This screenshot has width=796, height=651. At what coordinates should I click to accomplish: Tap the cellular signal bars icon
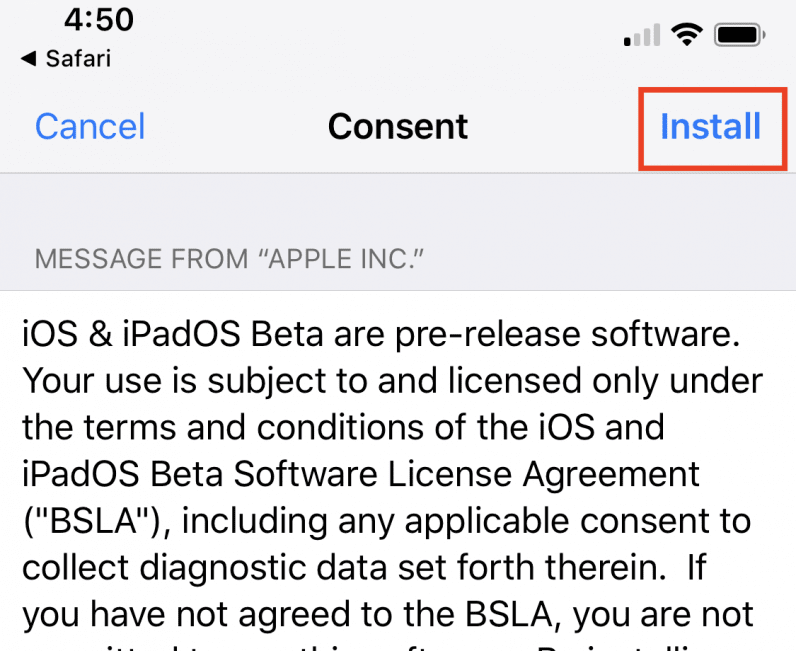(642, 35)
